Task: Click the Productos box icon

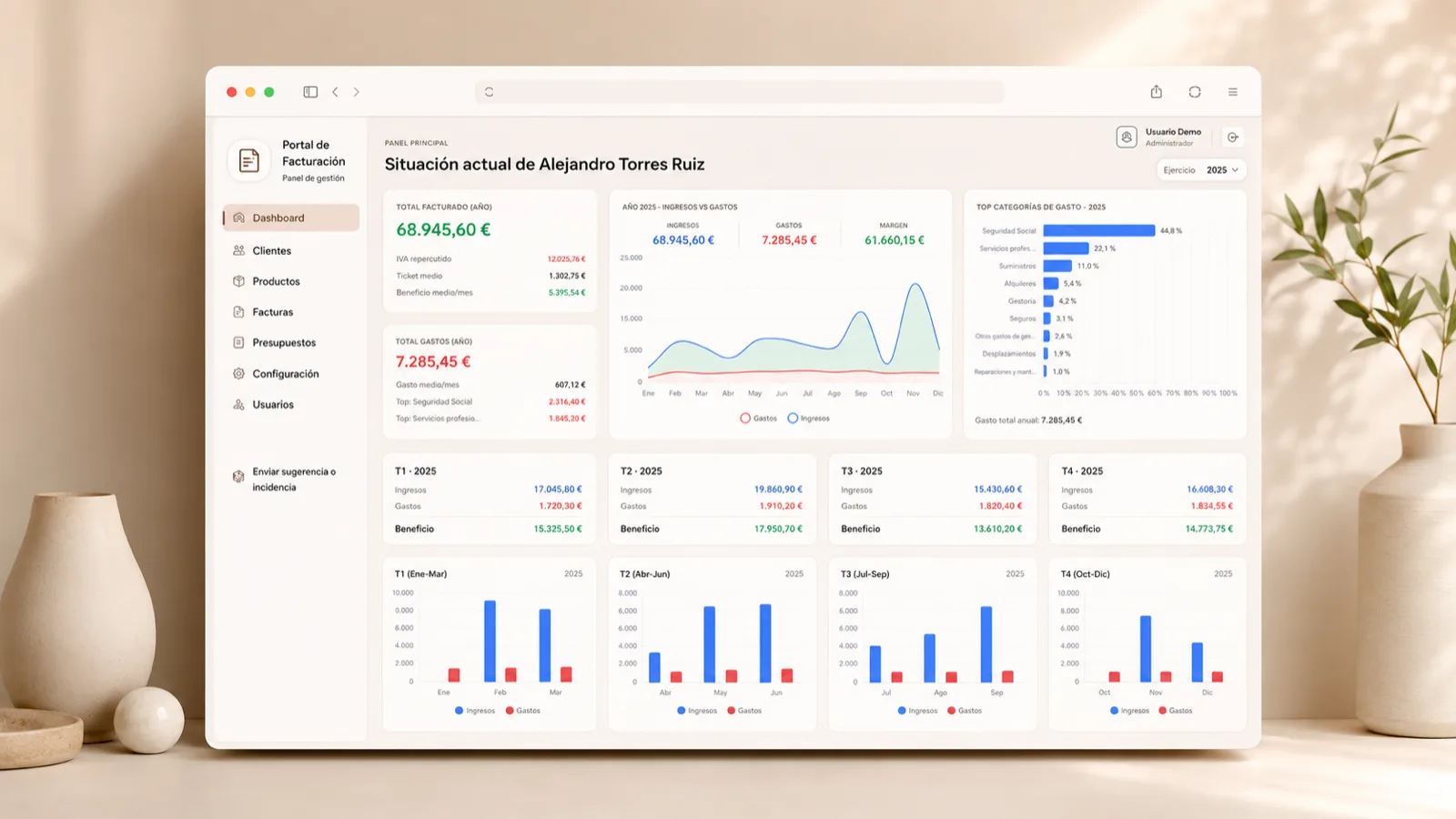Action: pos(238,281)
